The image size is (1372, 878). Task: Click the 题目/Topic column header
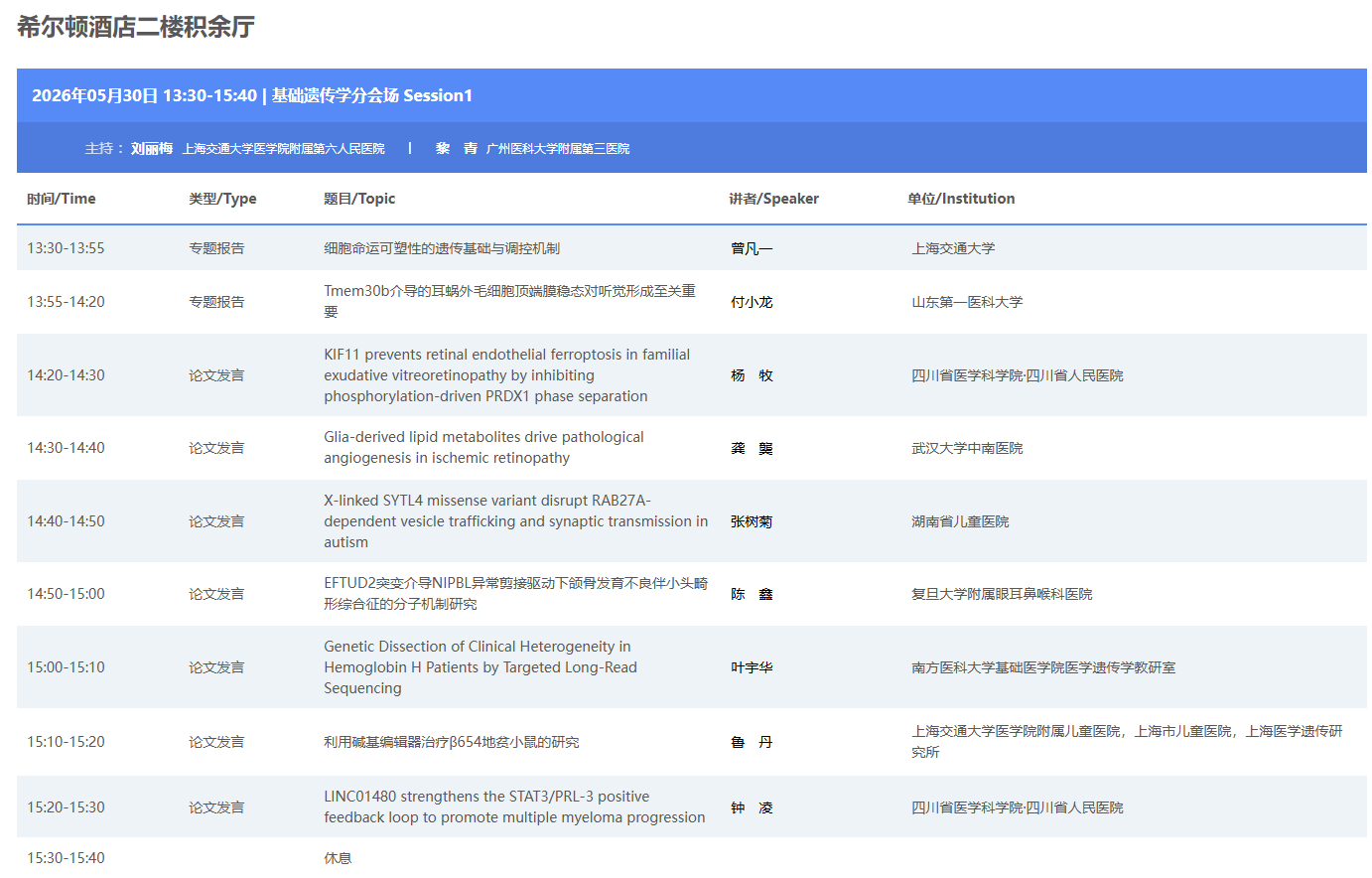pos(359,199)
